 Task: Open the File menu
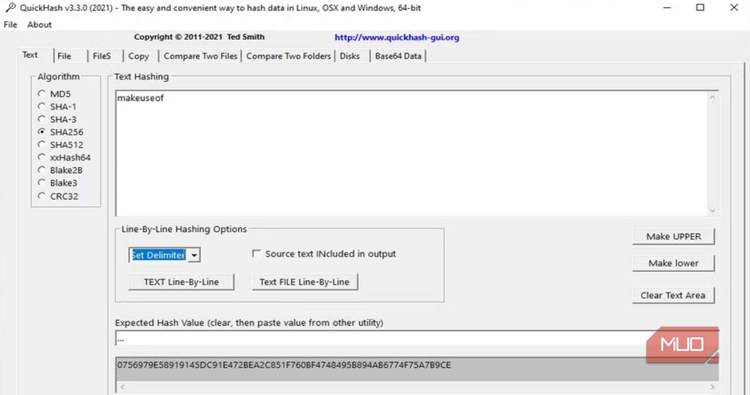click(x=10, y=24)
